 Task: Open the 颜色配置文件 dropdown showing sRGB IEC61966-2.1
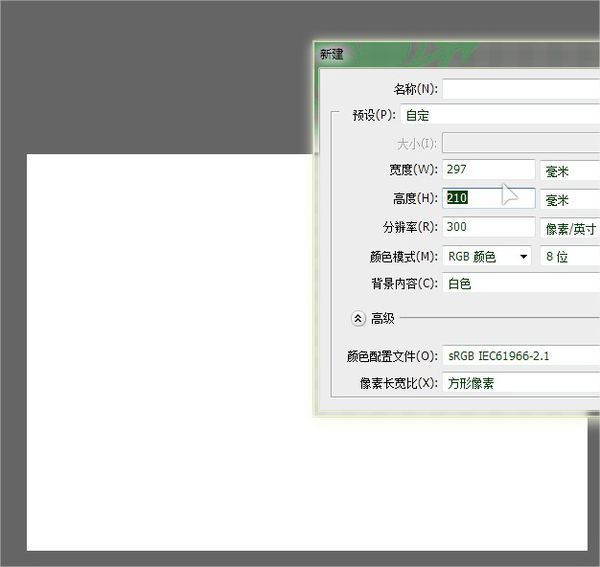point(521,355)
